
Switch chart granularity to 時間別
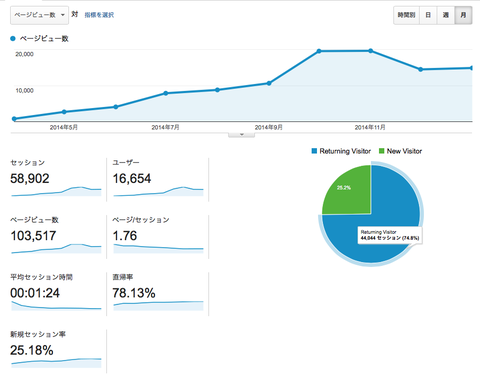[406, 15]
